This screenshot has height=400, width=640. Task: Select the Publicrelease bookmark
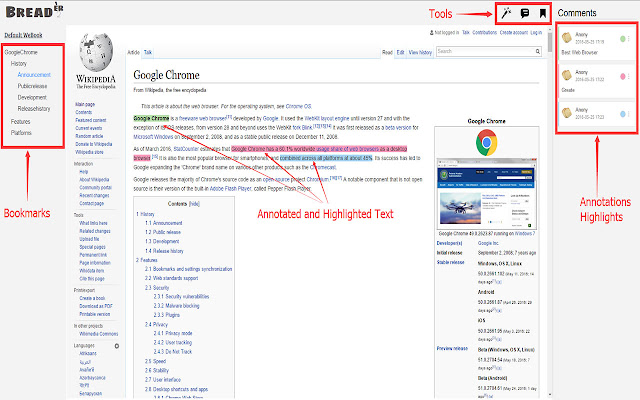click(x=32, y=86)
